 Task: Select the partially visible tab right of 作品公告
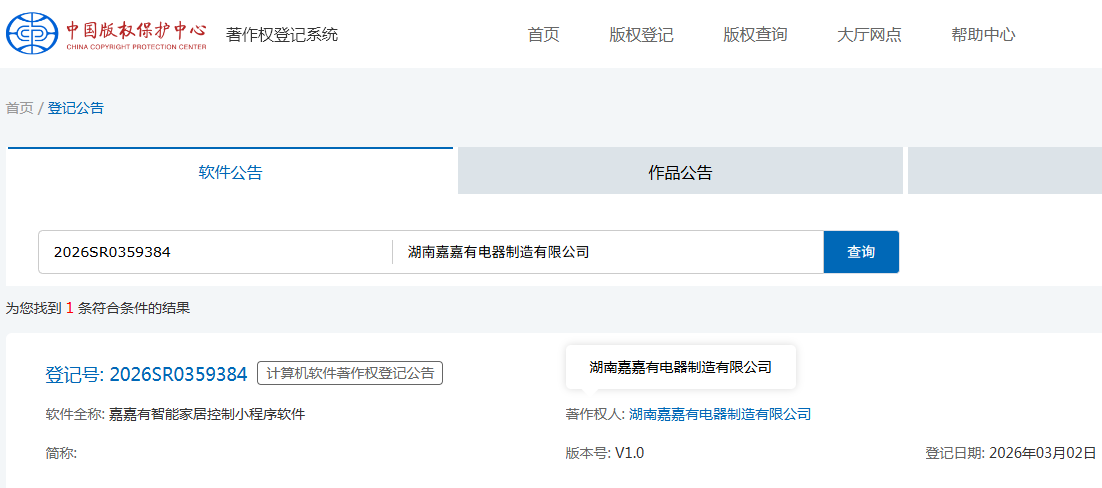click(1004, 171)
